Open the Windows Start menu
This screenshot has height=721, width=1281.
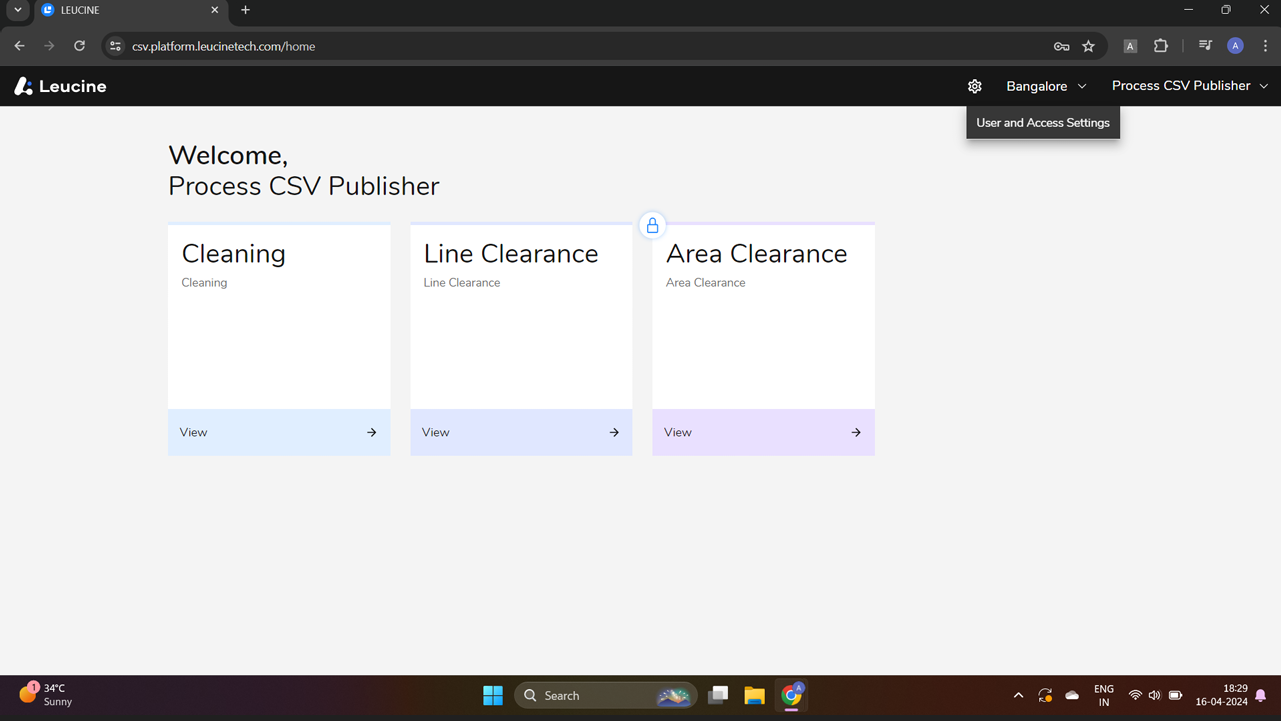(493, 695)
